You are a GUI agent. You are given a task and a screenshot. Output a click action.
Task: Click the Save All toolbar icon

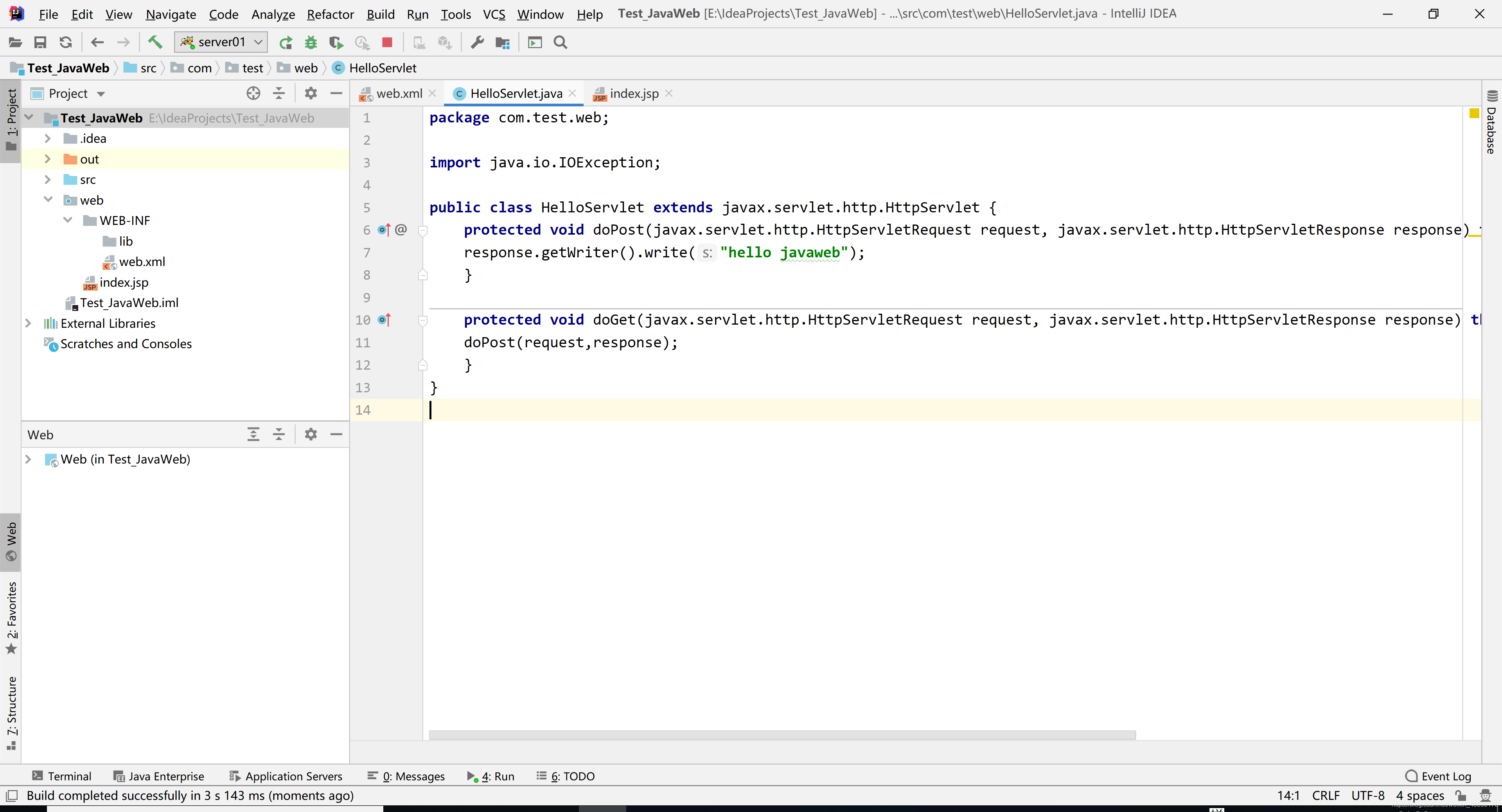(x=40, y=42)
